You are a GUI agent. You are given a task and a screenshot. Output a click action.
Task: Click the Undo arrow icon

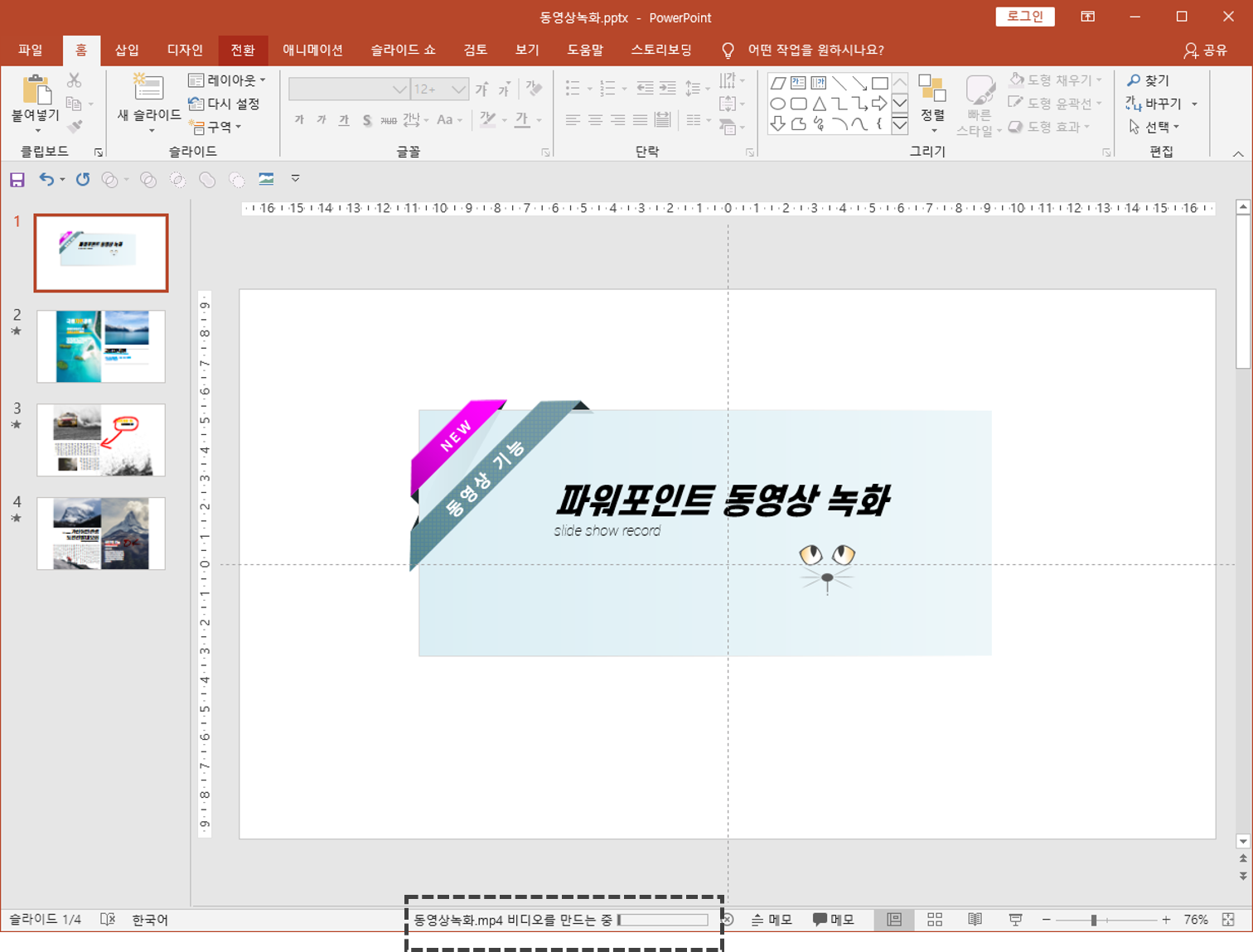(46, 179)
